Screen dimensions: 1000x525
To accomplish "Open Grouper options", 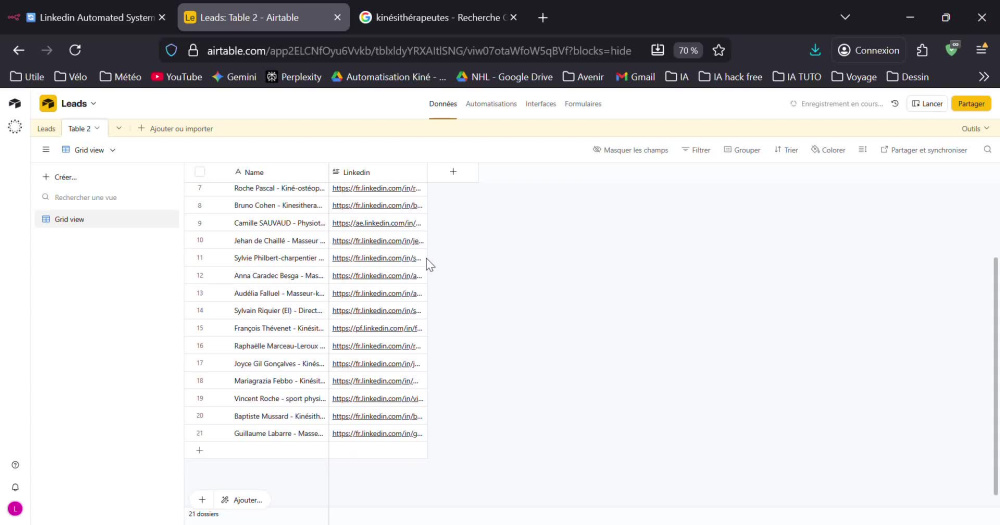I will pos(742,150).
